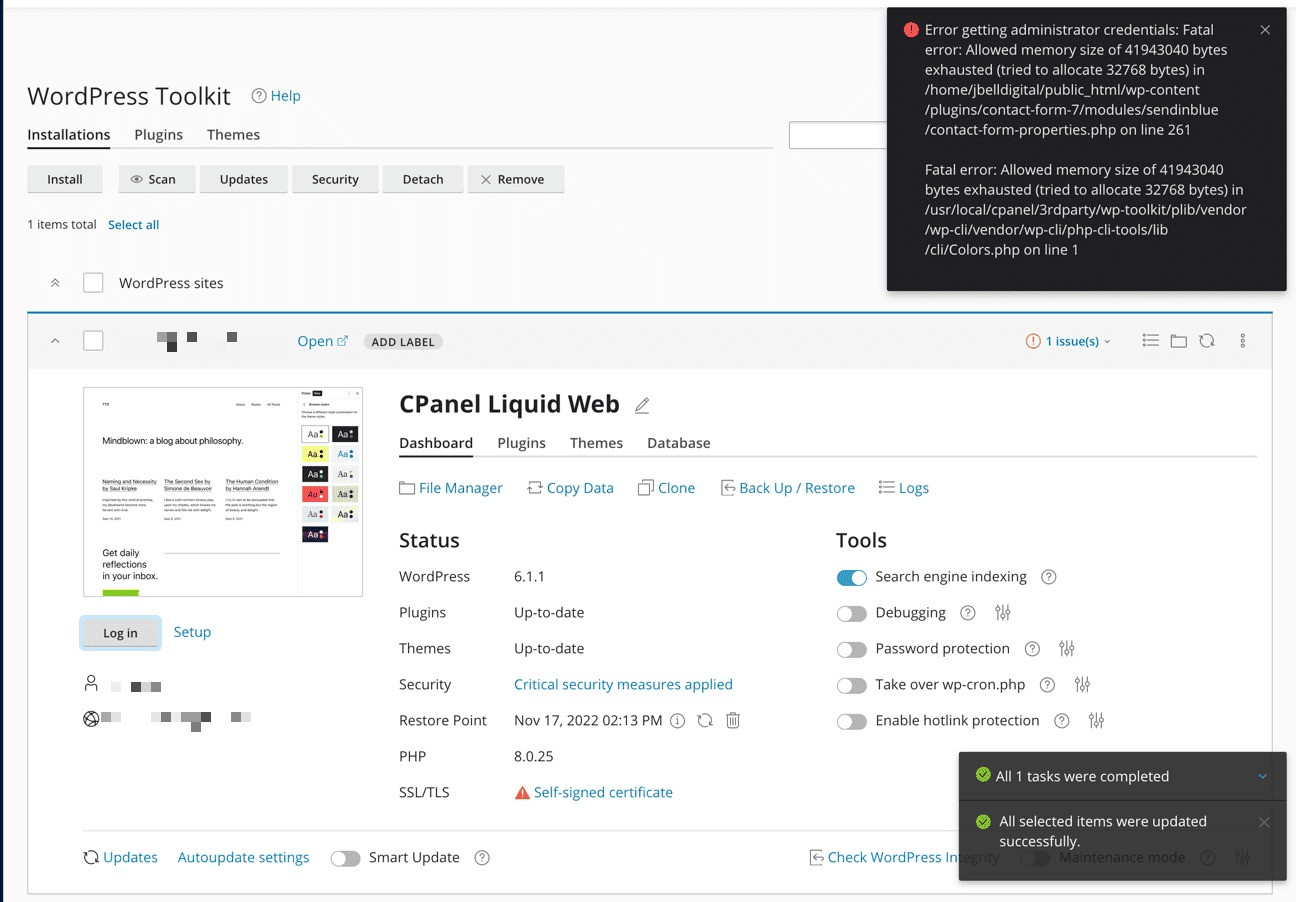Viewport: 1296px width, 902px height.
Task: Turn on Password protection toggle
Action: coord(852,649)
